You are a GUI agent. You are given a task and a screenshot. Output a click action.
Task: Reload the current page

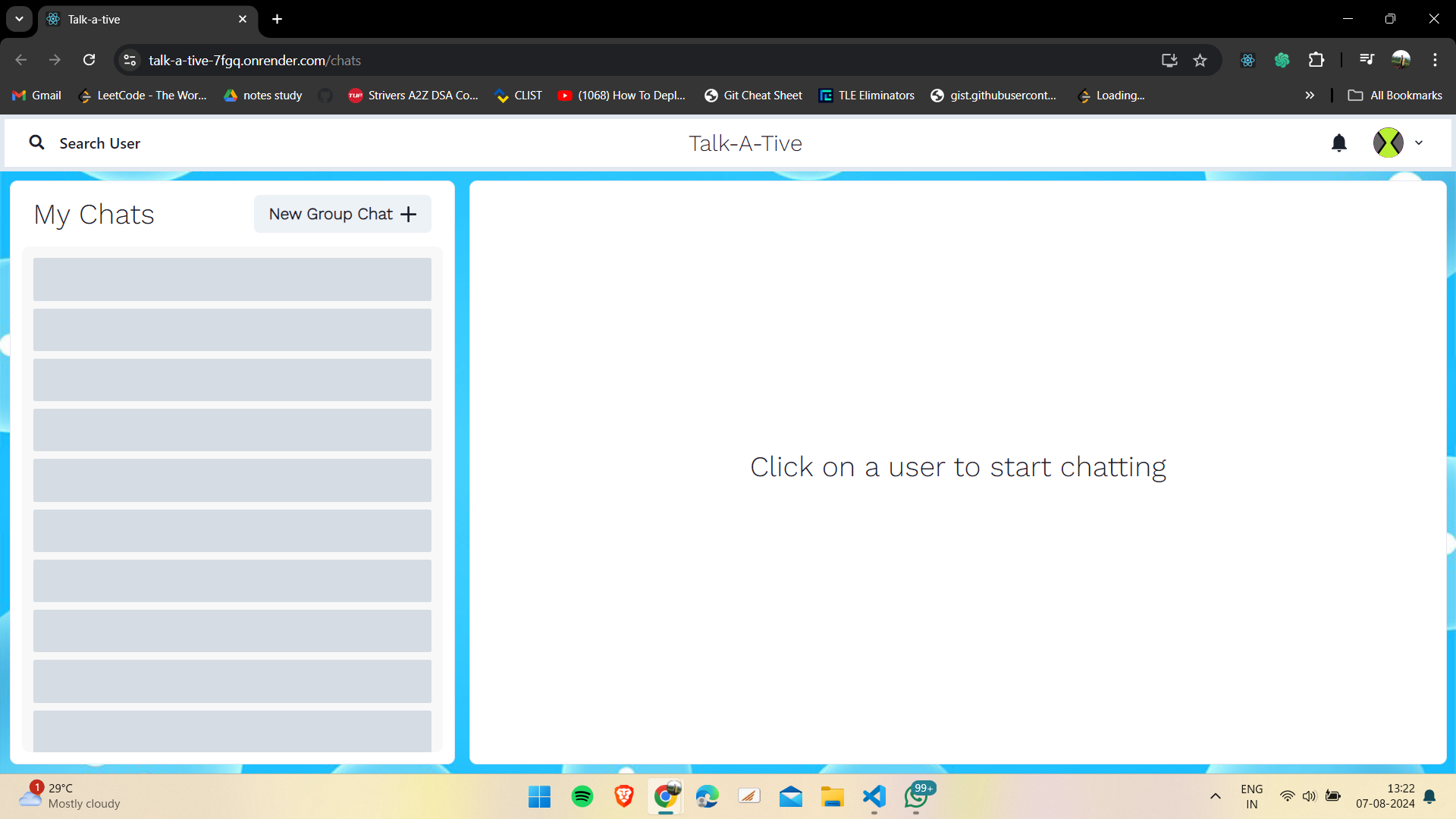click(89, 60)
